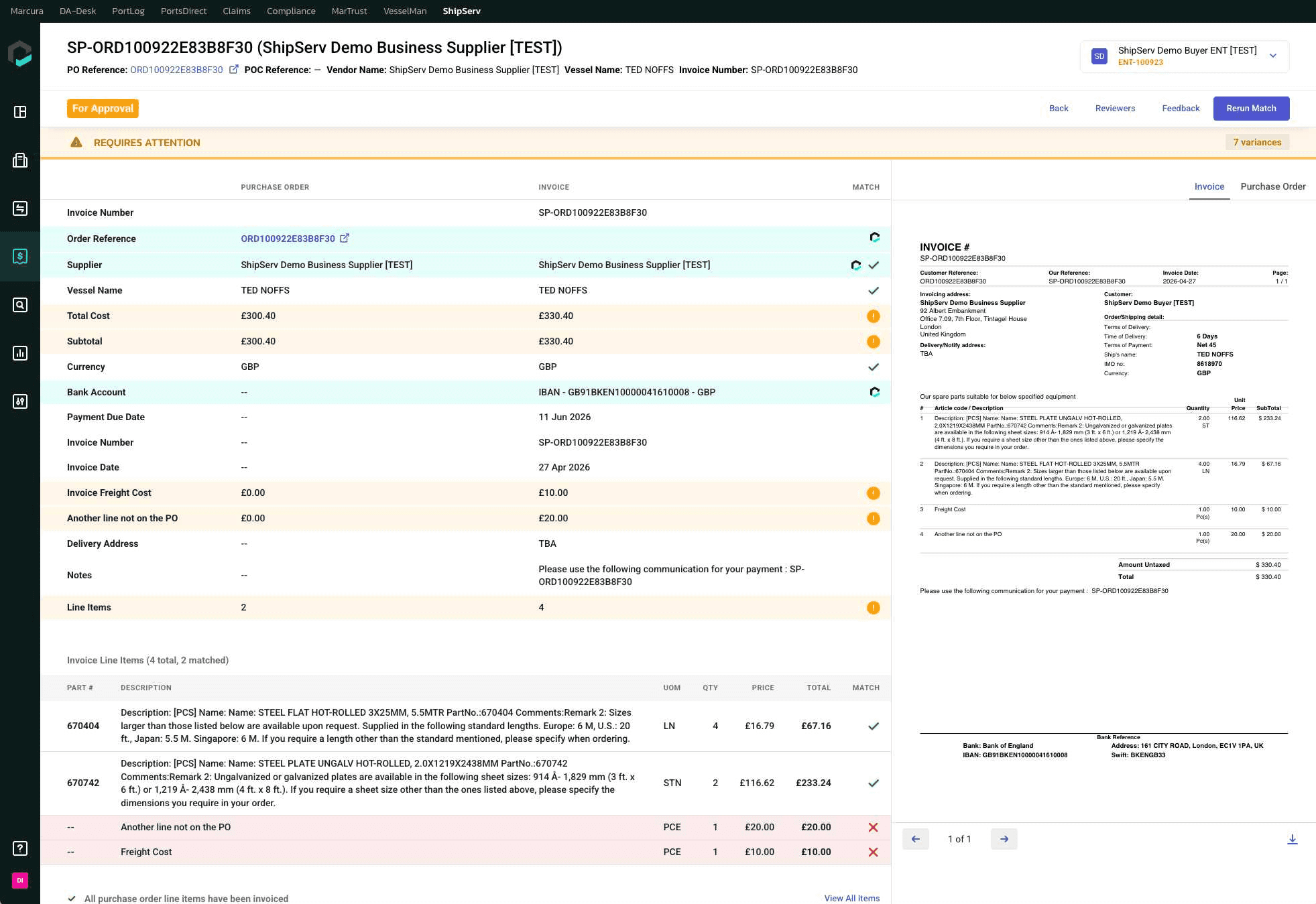Click the orange variance icon for Invoice Freight Cost
The image size is (1316, 904).
pyautogui.click(x=873, y=493)
